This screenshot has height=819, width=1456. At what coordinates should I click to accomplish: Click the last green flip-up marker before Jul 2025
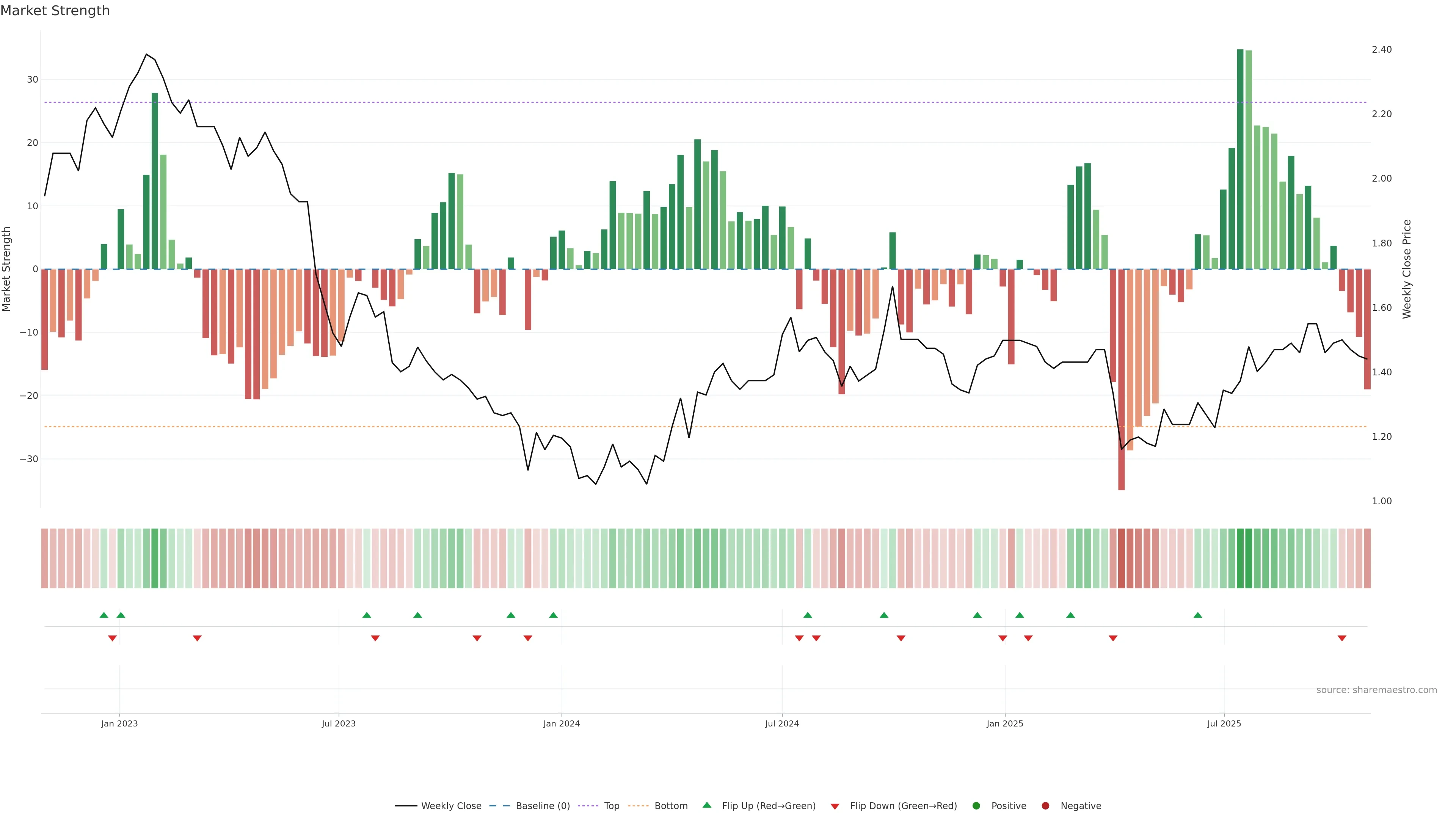pos(1198,615)
